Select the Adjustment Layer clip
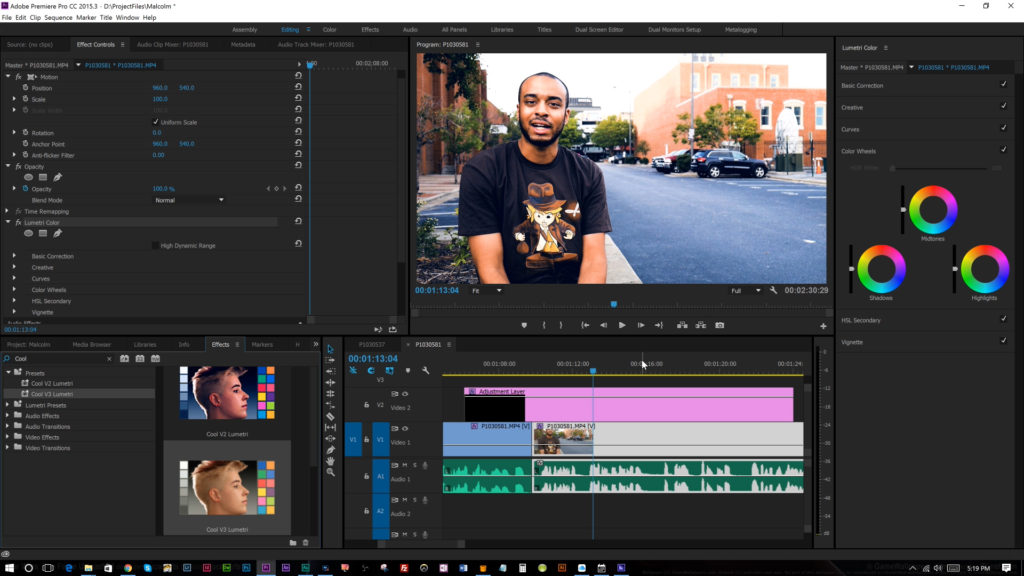This screenshot has height=576, width=1024. tap(628, 405)
